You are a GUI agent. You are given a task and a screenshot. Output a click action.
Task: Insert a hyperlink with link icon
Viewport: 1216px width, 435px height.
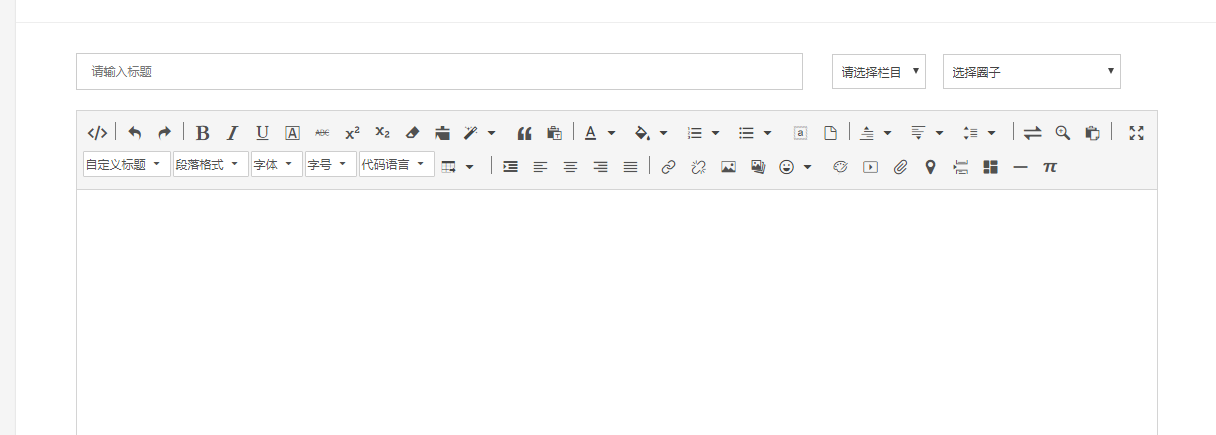668,167
